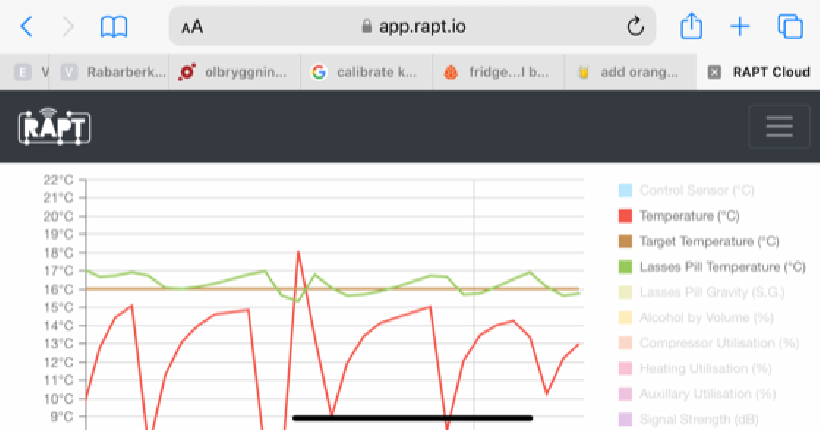Tap the app.rapt.io address bar
This screenshot has height=430, width=820.
click(x=412, y=26)
